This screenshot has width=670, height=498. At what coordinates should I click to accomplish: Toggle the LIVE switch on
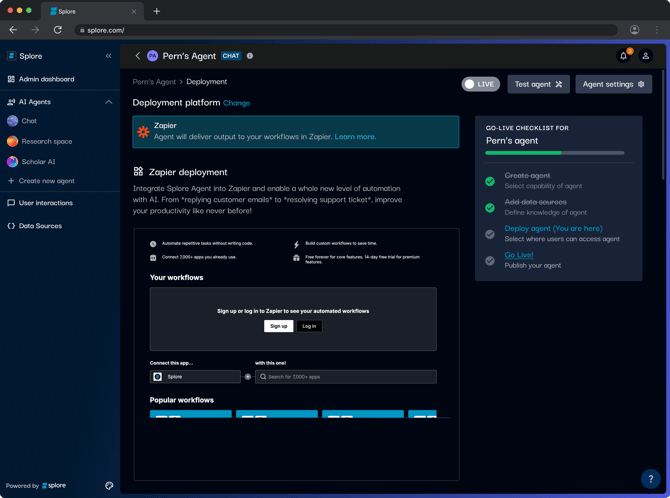pyautogui.click(x=481, y=84)
